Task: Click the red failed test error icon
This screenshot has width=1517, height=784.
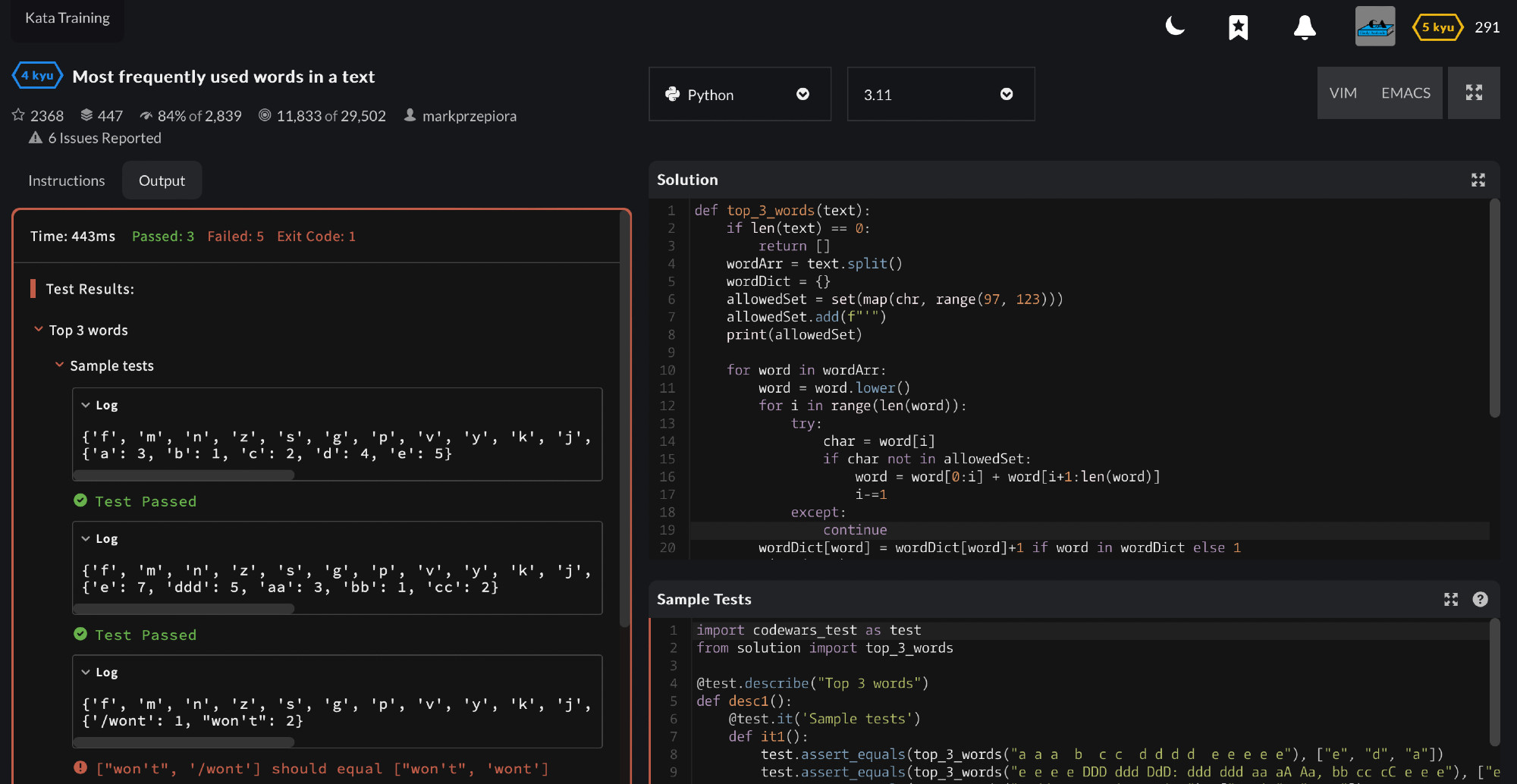Action: click(x=80, y=767)
